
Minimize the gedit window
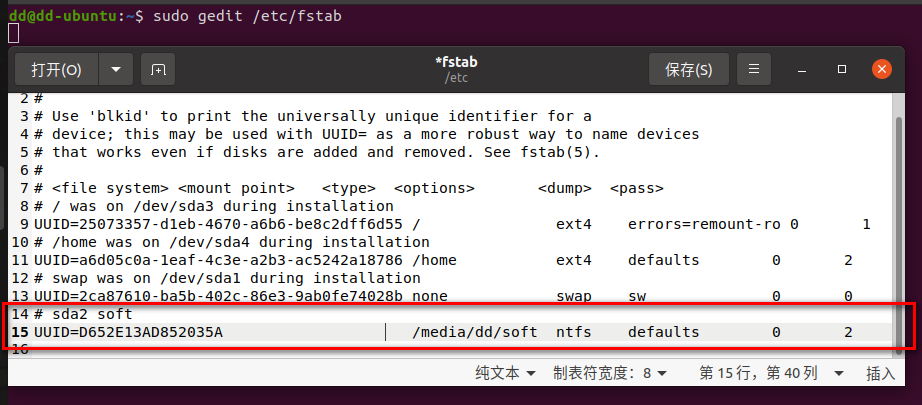[804, 70]
